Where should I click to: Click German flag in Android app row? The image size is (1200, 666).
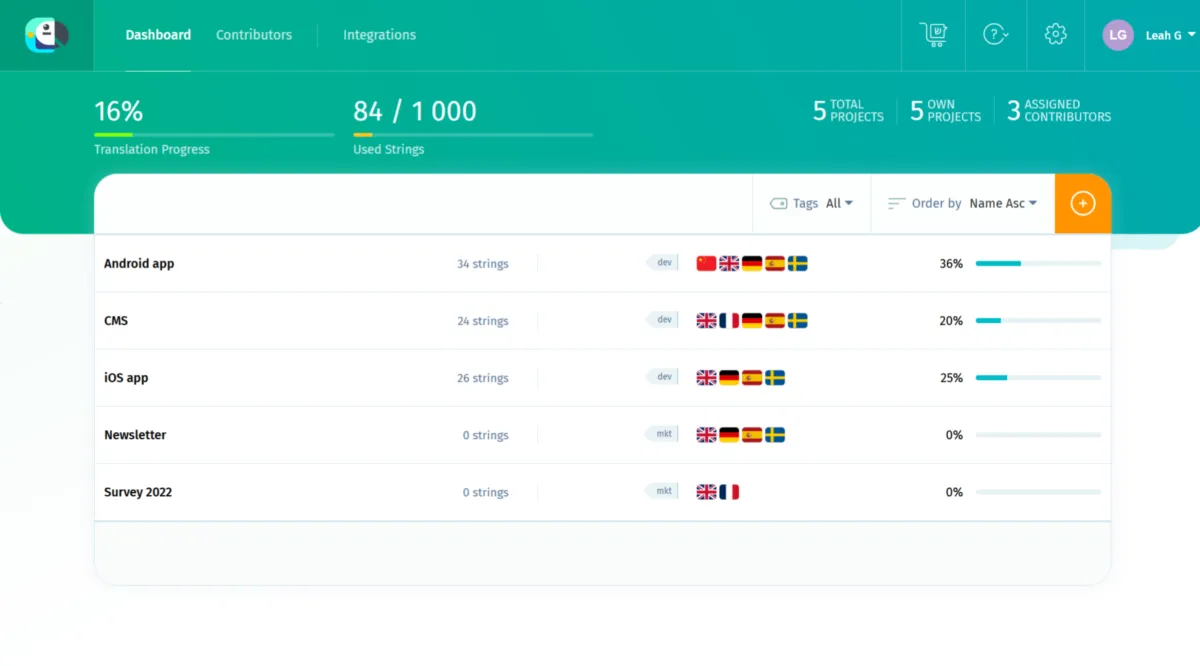pos(752,264)
